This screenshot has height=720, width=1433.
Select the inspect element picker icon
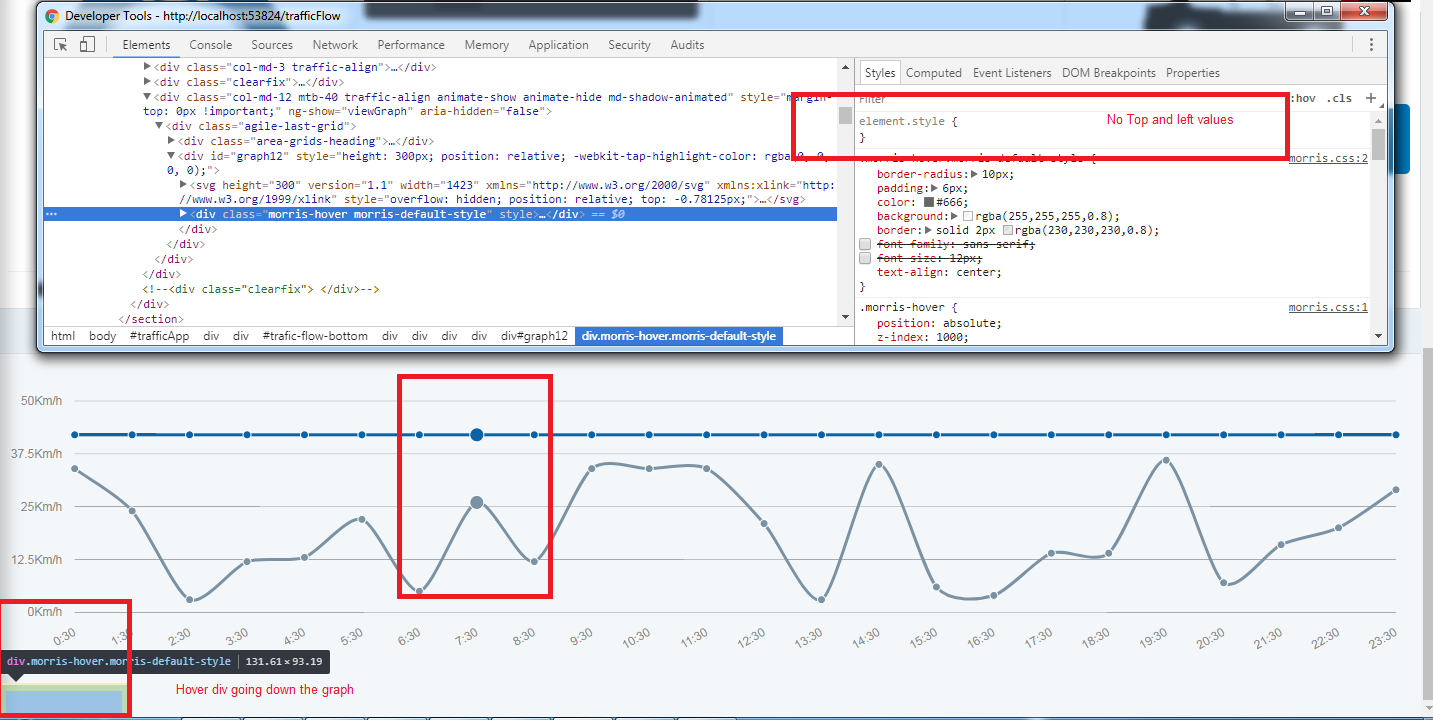tap(60, 45)
